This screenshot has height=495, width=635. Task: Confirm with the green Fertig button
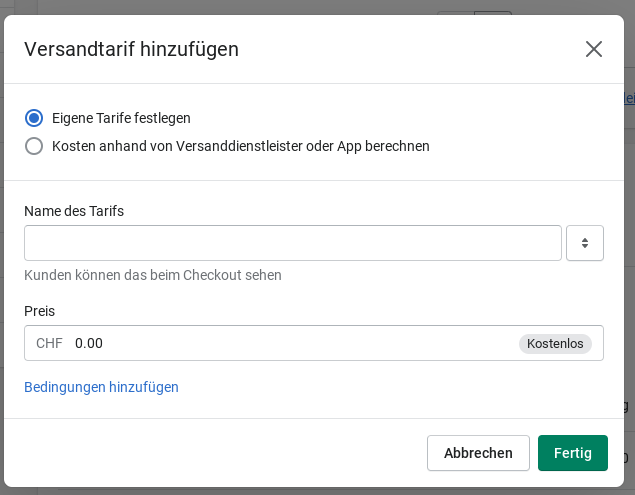(573, 453)
